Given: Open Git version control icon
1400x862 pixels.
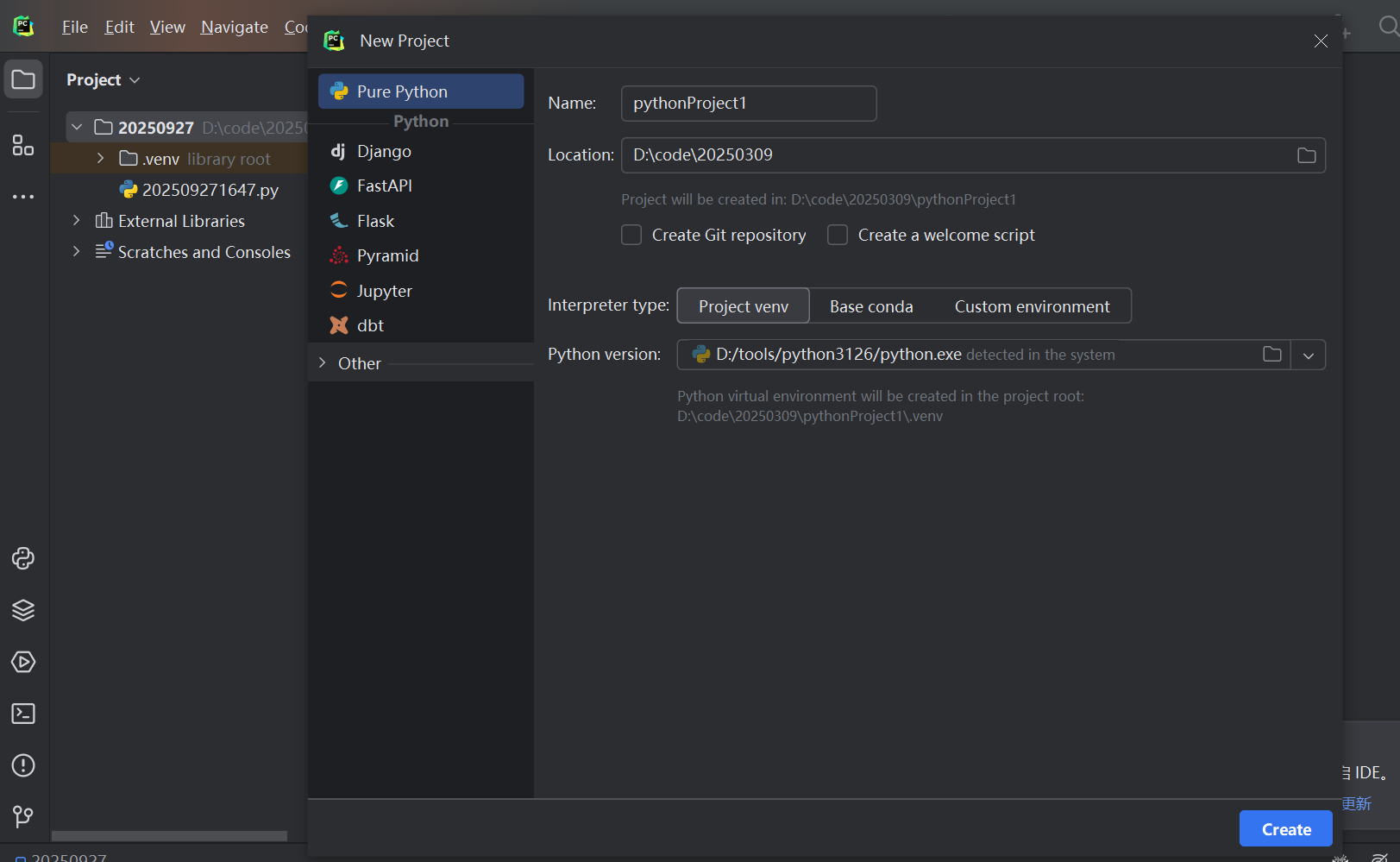Looking at the screenshot, I should coord(23,816).
